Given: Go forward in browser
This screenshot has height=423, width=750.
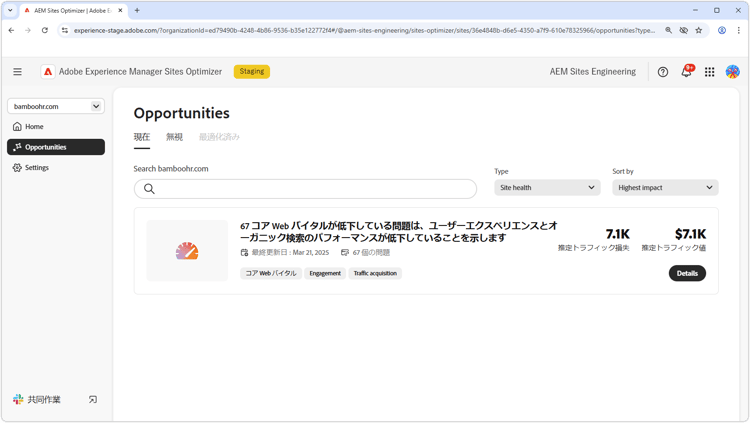Looking at the screenshot, I should 28,30.
